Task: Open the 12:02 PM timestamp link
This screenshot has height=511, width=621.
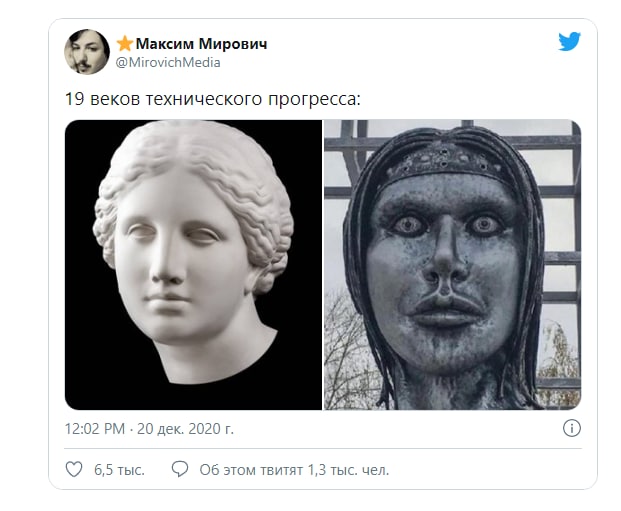Action: pyautogui.click(x=95, y=429)
